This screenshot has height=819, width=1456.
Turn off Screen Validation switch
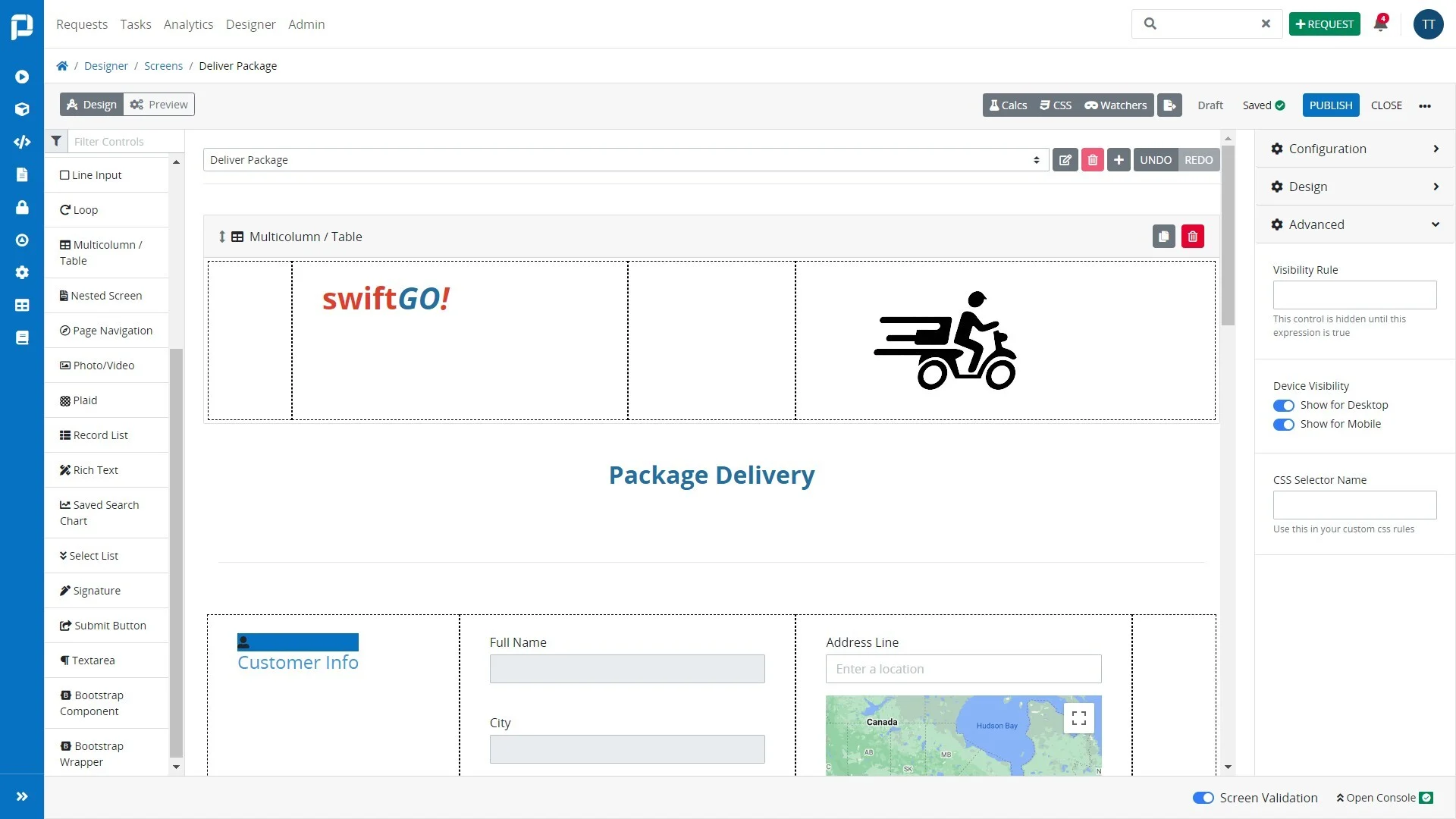click(1203, 798)
